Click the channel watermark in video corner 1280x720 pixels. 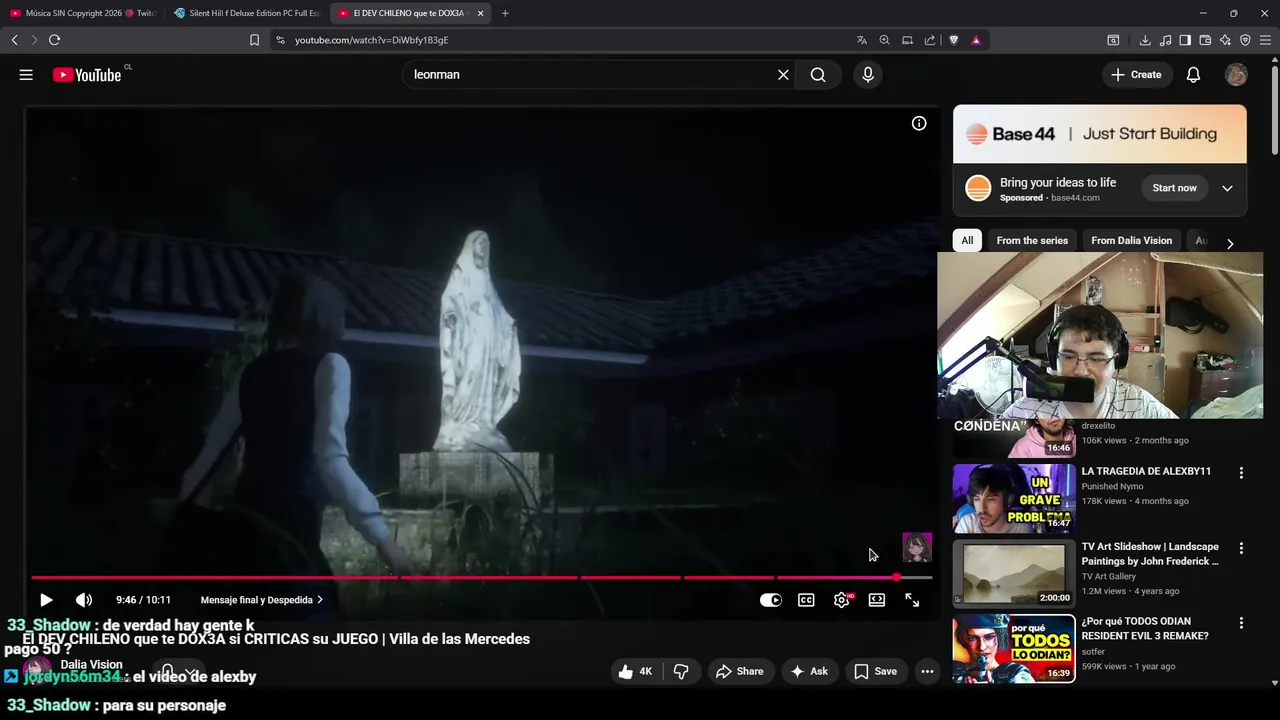pos(917,547)
